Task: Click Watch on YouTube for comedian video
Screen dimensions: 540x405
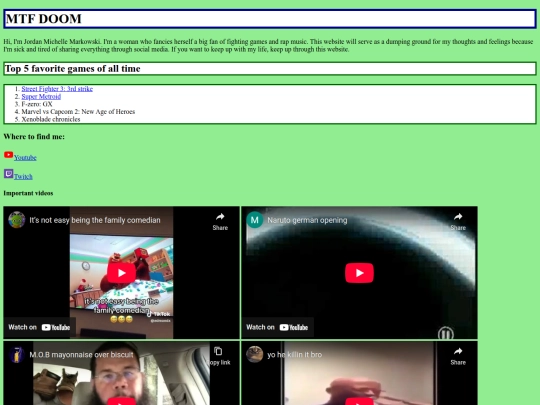Action: tap(39, 328)
